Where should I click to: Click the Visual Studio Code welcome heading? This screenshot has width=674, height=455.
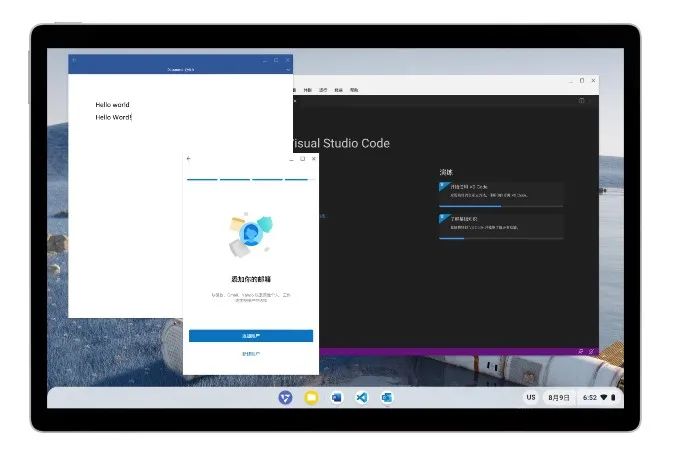pyautogui.click(x=340, y=143)
